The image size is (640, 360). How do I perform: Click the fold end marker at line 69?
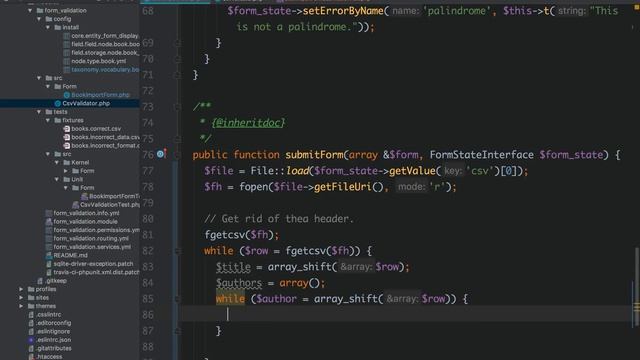click(177, 42)
